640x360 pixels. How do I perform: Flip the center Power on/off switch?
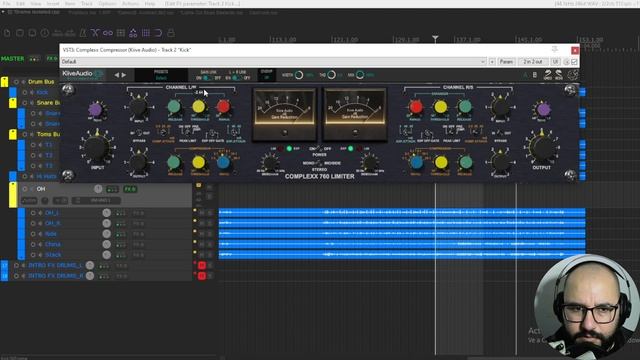(319, 149)
